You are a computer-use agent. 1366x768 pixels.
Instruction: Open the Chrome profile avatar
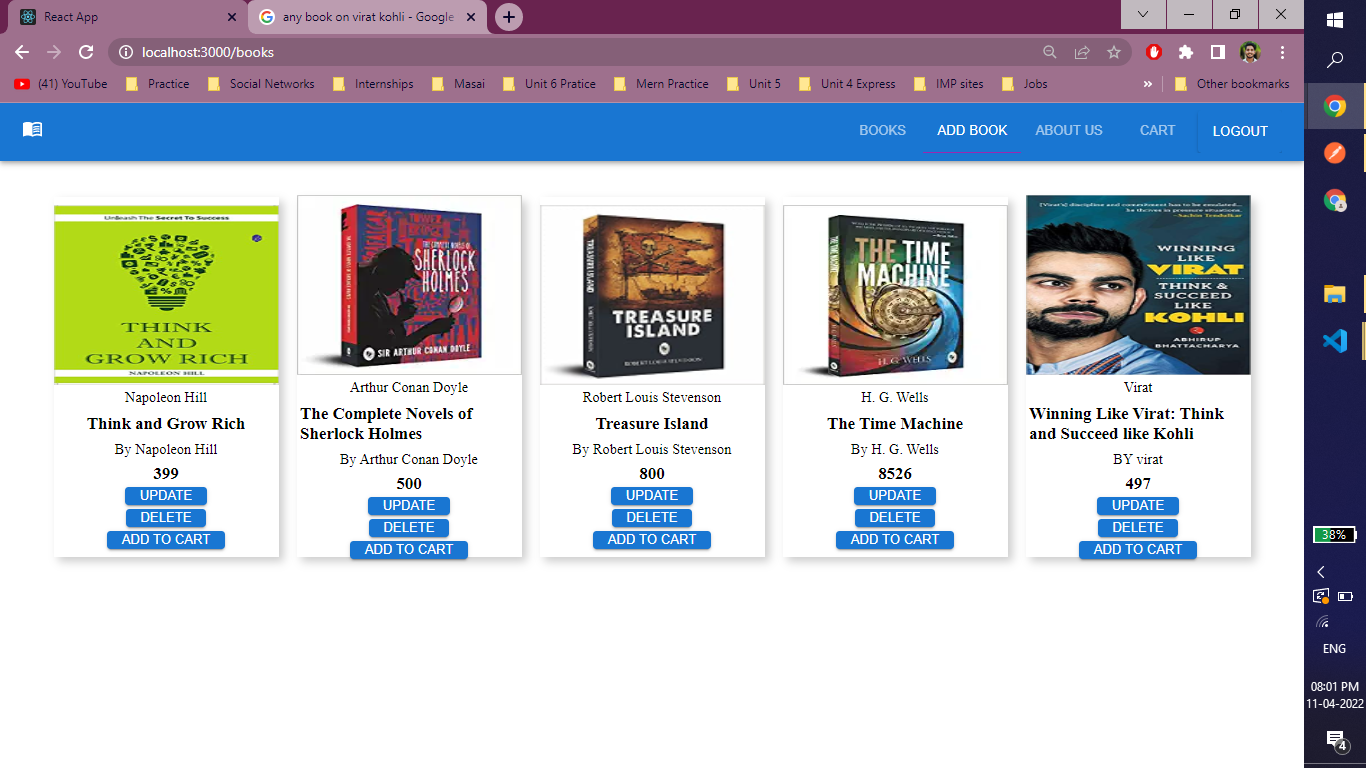(x=1248, y=51)
